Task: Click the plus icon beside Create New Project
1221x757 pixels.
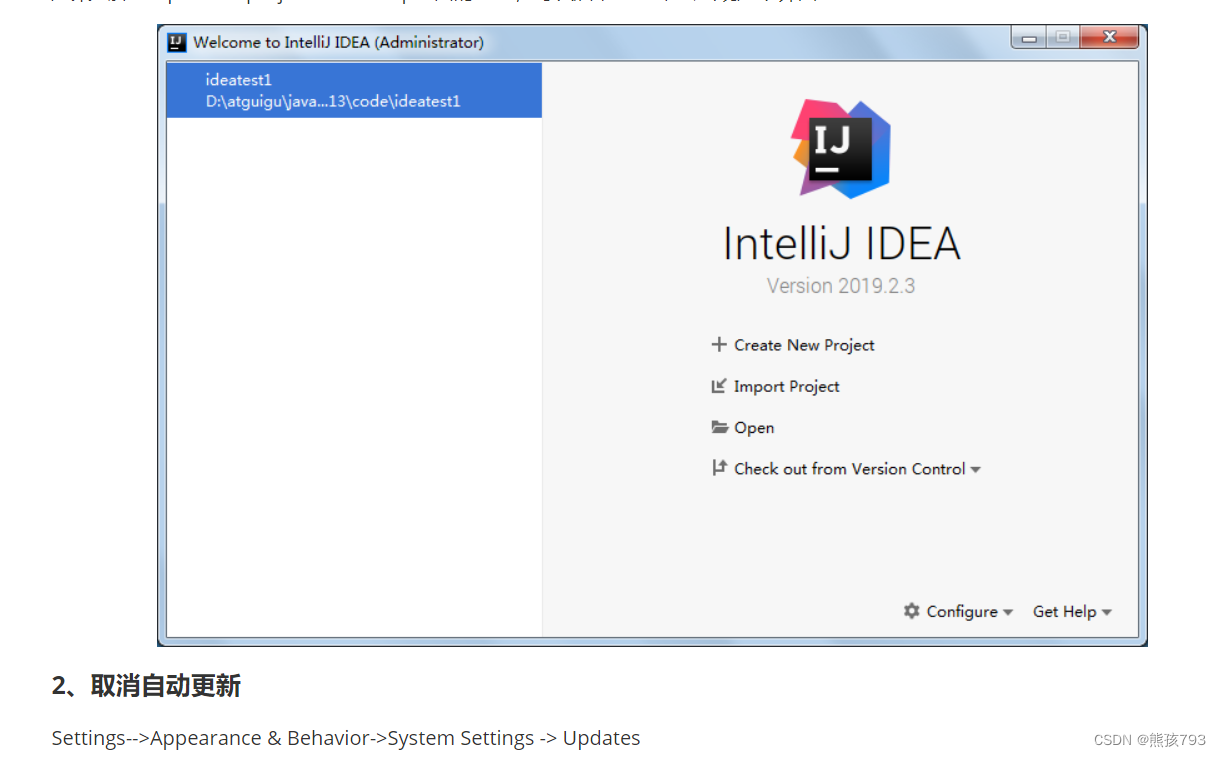Action: pos(718,345)
